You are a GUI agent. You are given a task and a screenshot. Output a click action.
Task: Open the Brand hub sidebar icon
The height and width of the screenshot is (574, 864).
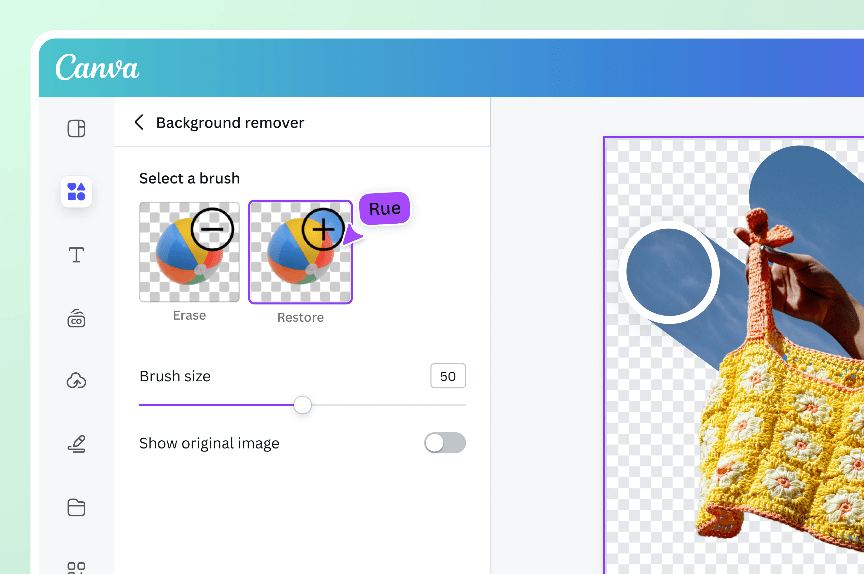pos(76,318)
